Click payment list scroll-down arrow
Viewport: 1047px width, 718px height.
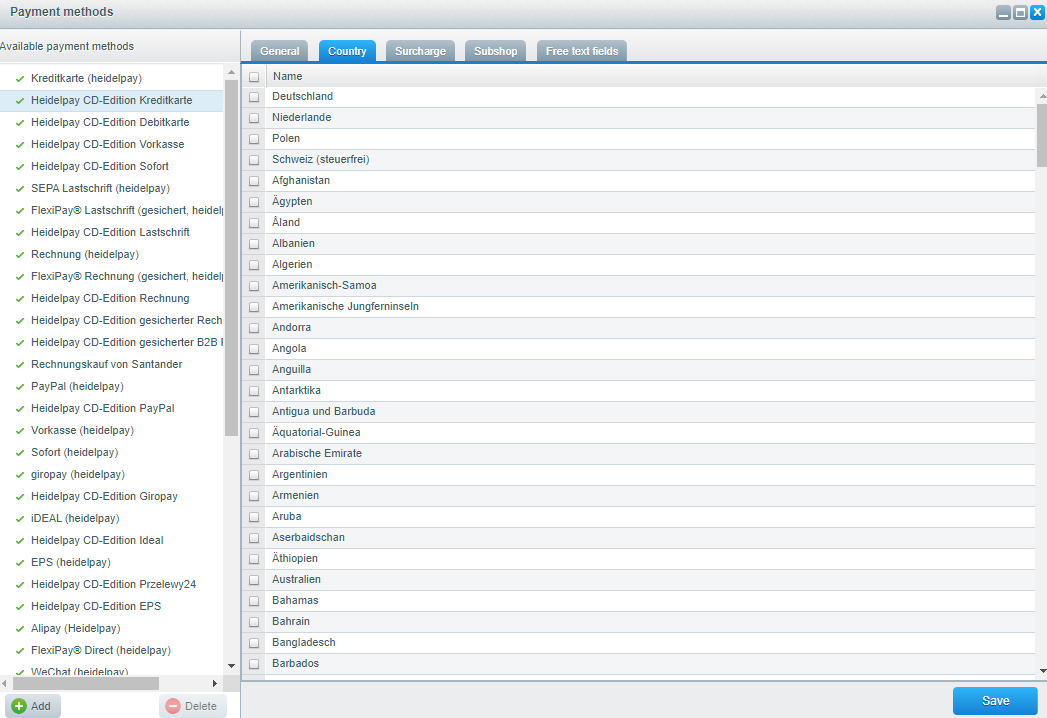[231, 666]
